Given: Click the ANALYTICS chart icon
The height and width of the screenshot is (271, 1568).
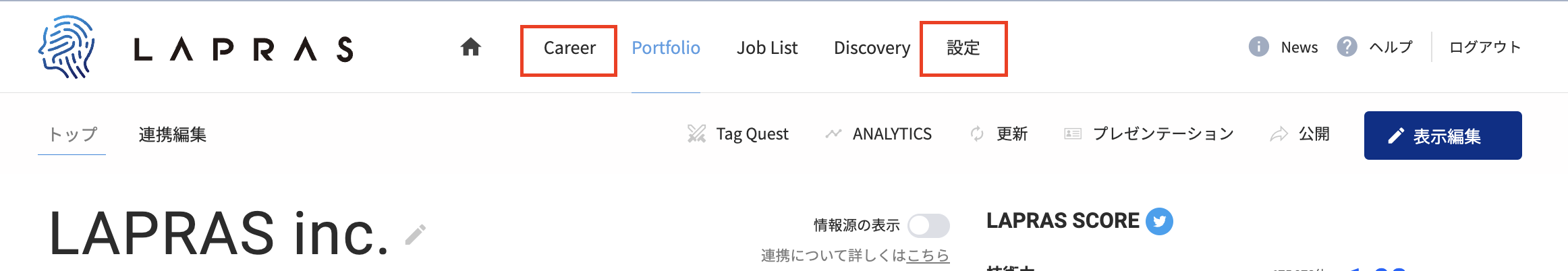Looking at the screenshot, I should coord(833,133).
